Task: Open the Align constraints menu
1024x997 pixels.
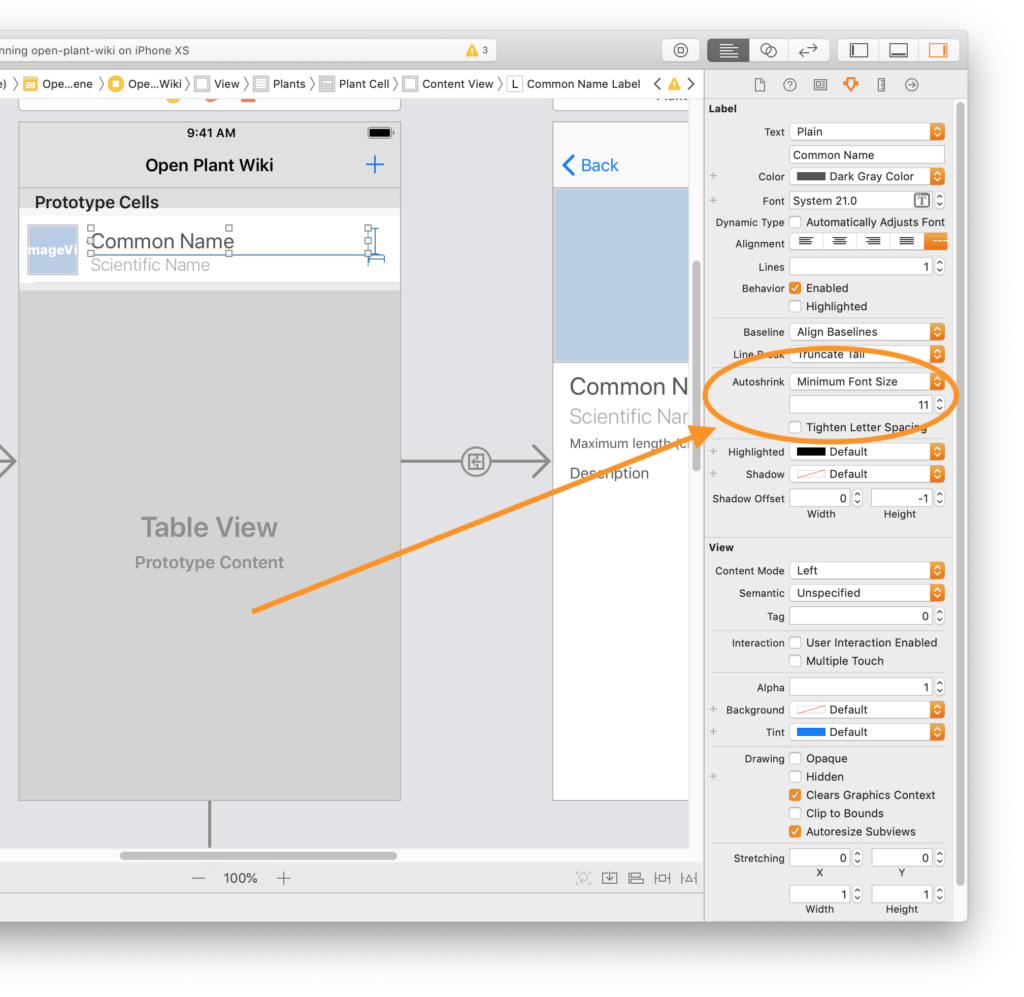Action: (x=636, y=878)
